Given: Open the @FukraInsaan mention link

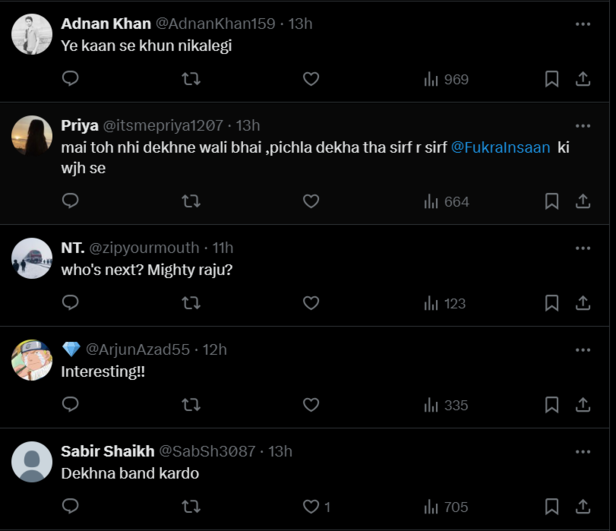Looking at the screenshot, I should pyautogui.click(x=501, y=147).
